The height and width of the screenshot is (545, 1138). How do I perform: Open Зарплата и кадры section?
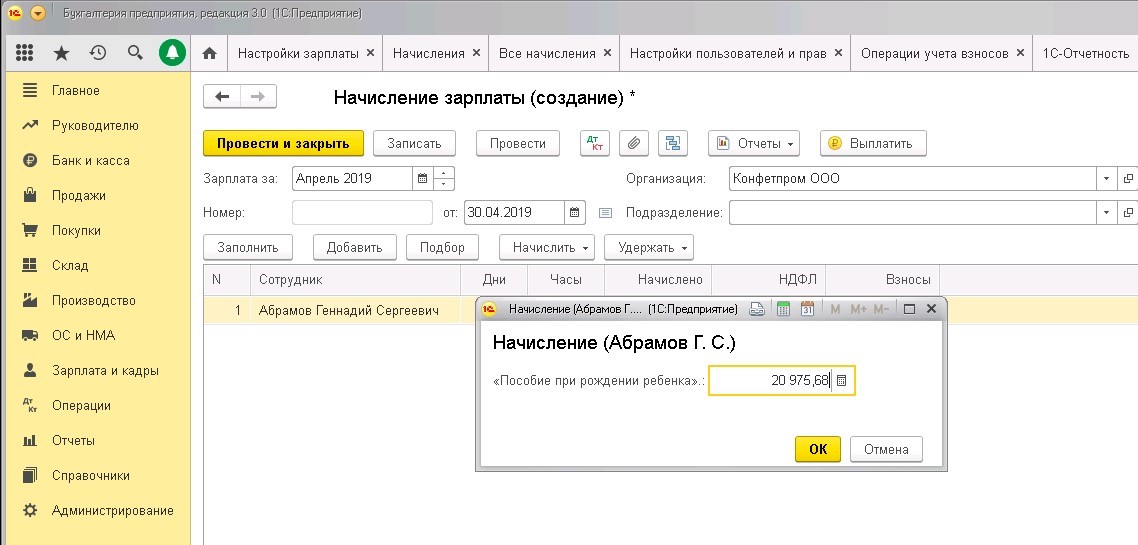click(105, 370)
